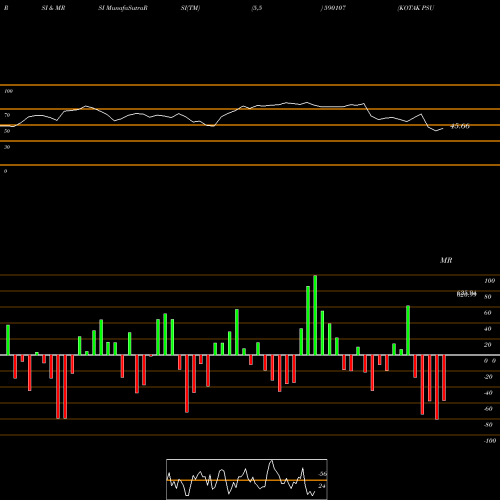This screenshot has height=500, width=500.
Task: Open the mini overview chart thumbnail
Action: pos(247,479)
